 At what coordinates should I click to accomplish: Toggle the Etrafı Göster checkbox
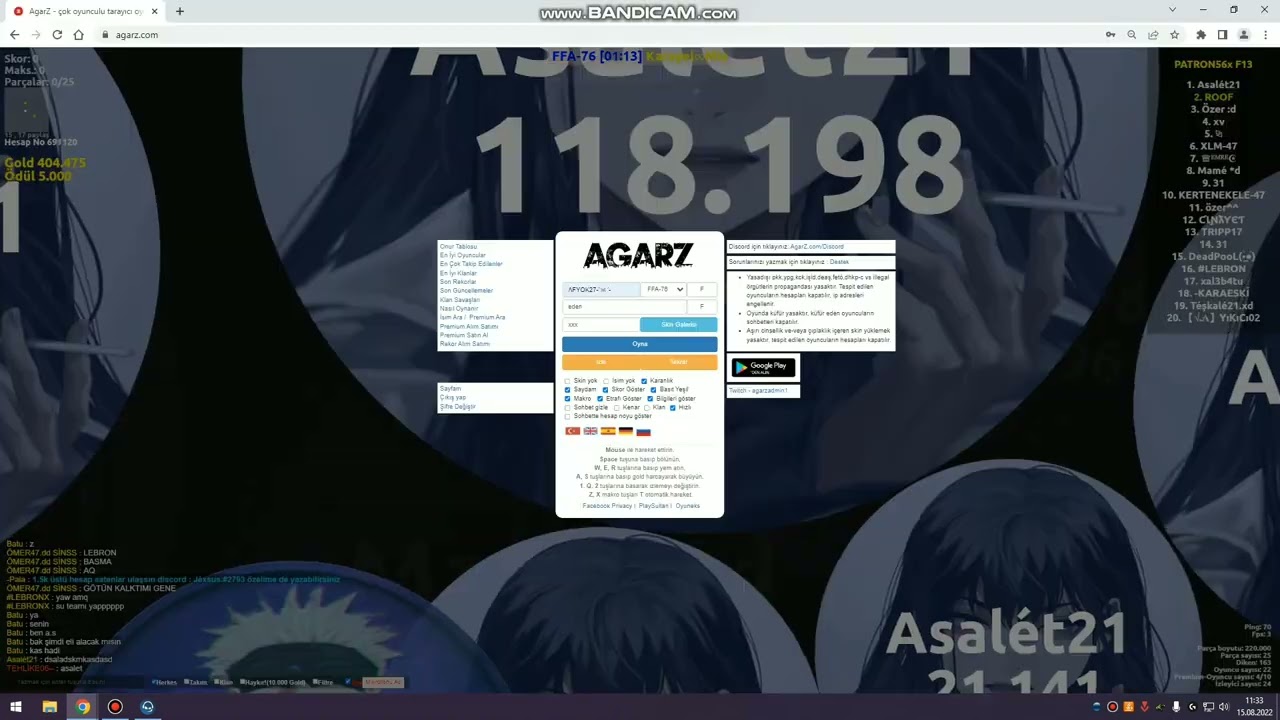[600, 399]
